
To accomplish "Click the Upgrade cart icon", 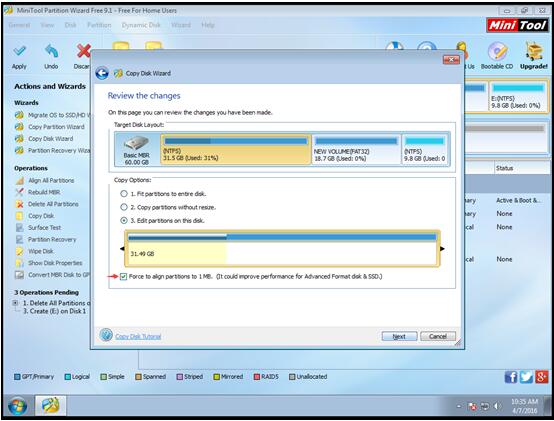I will (x=534, y=52).
